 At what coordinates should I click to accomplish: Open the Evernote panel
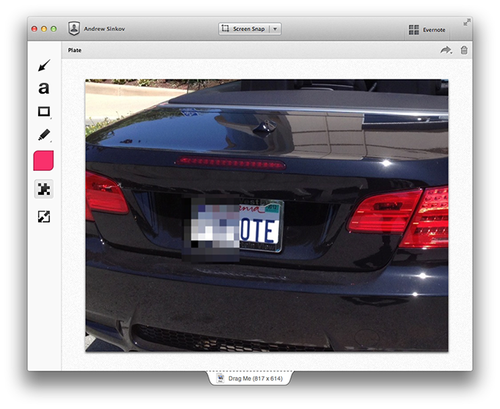pyautogui.click(x=427, y=30)
